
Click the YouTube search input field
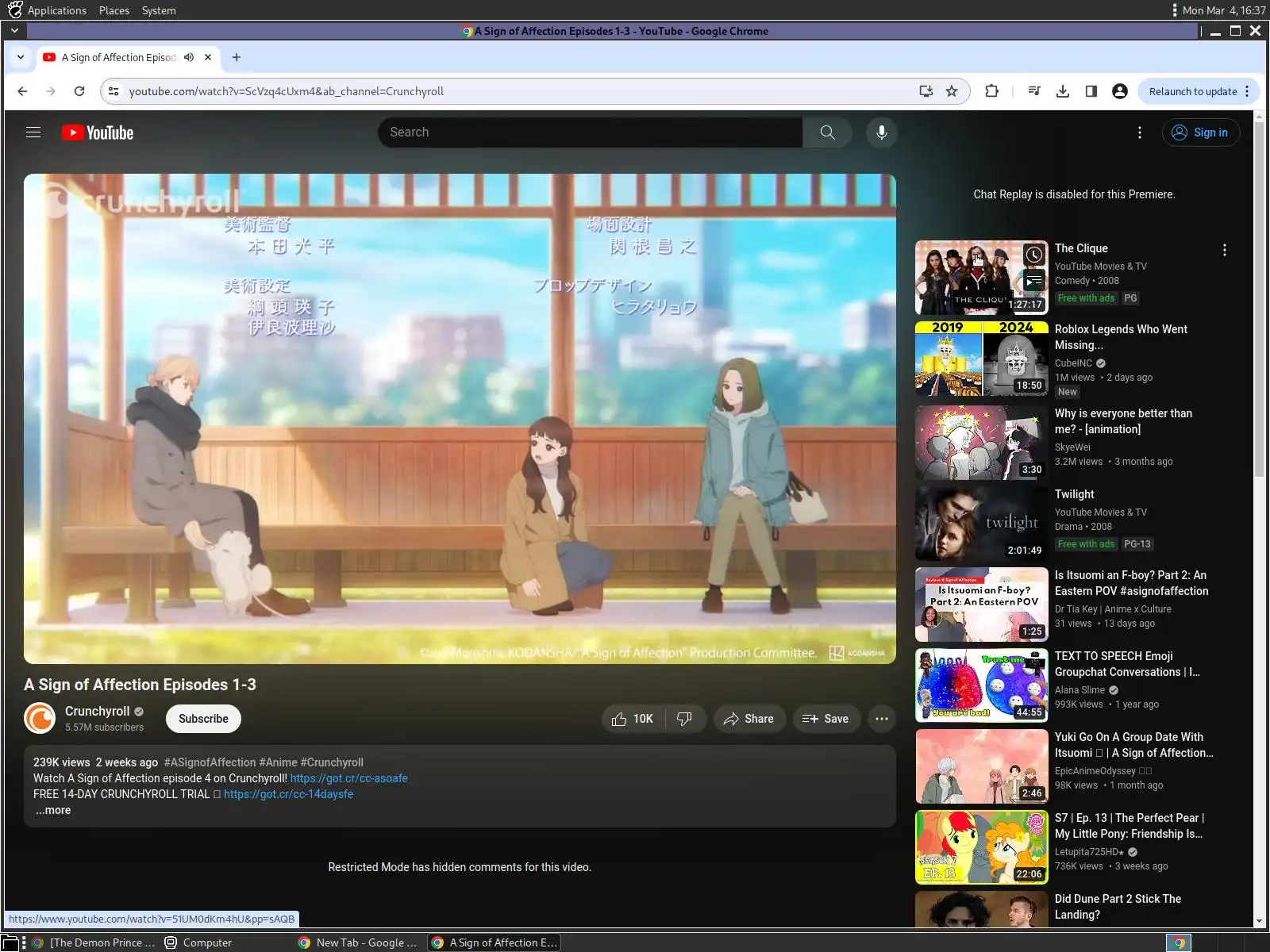590,132
